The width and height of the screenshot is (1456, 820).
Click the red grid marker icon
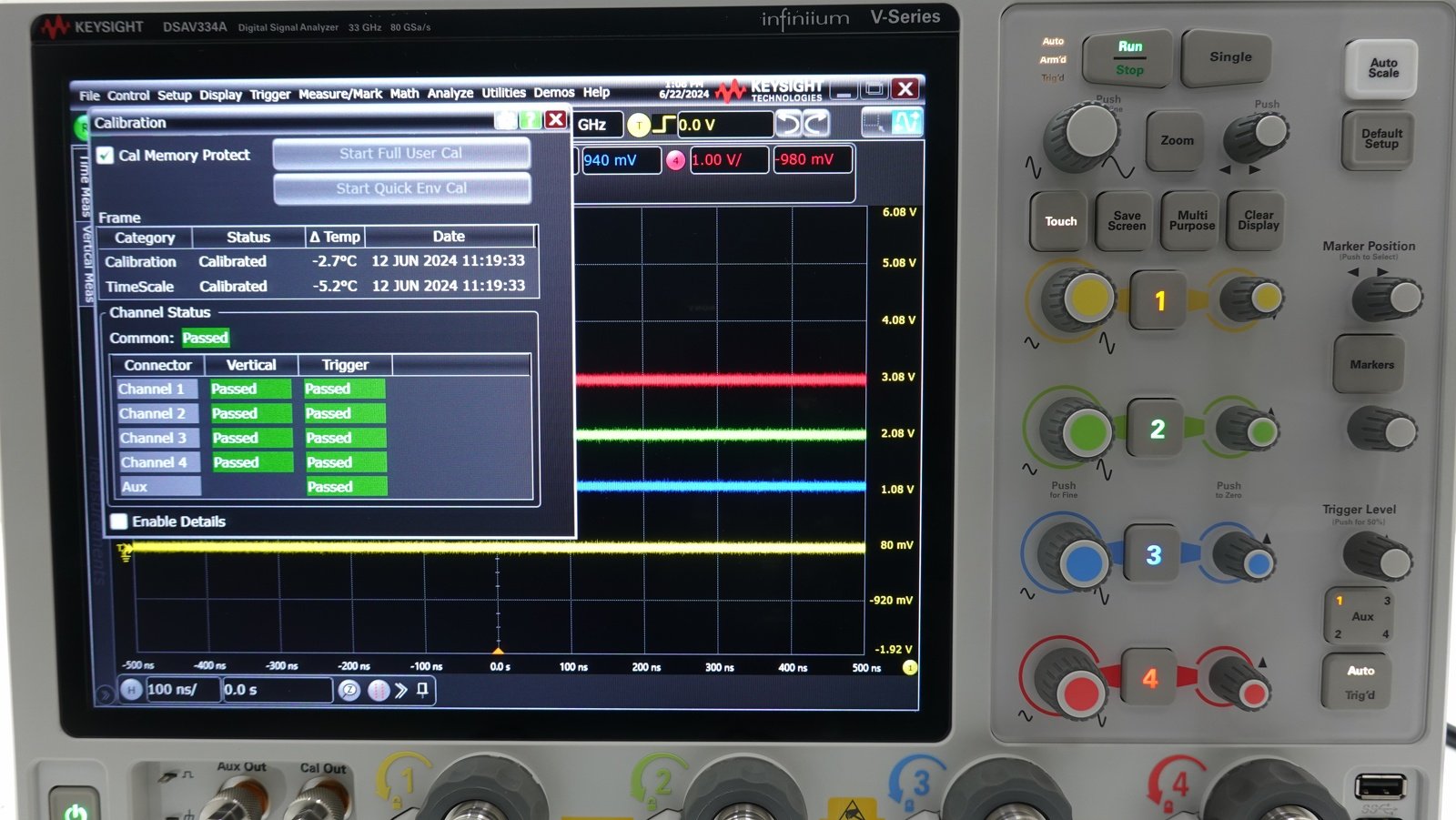coord(379,691)
